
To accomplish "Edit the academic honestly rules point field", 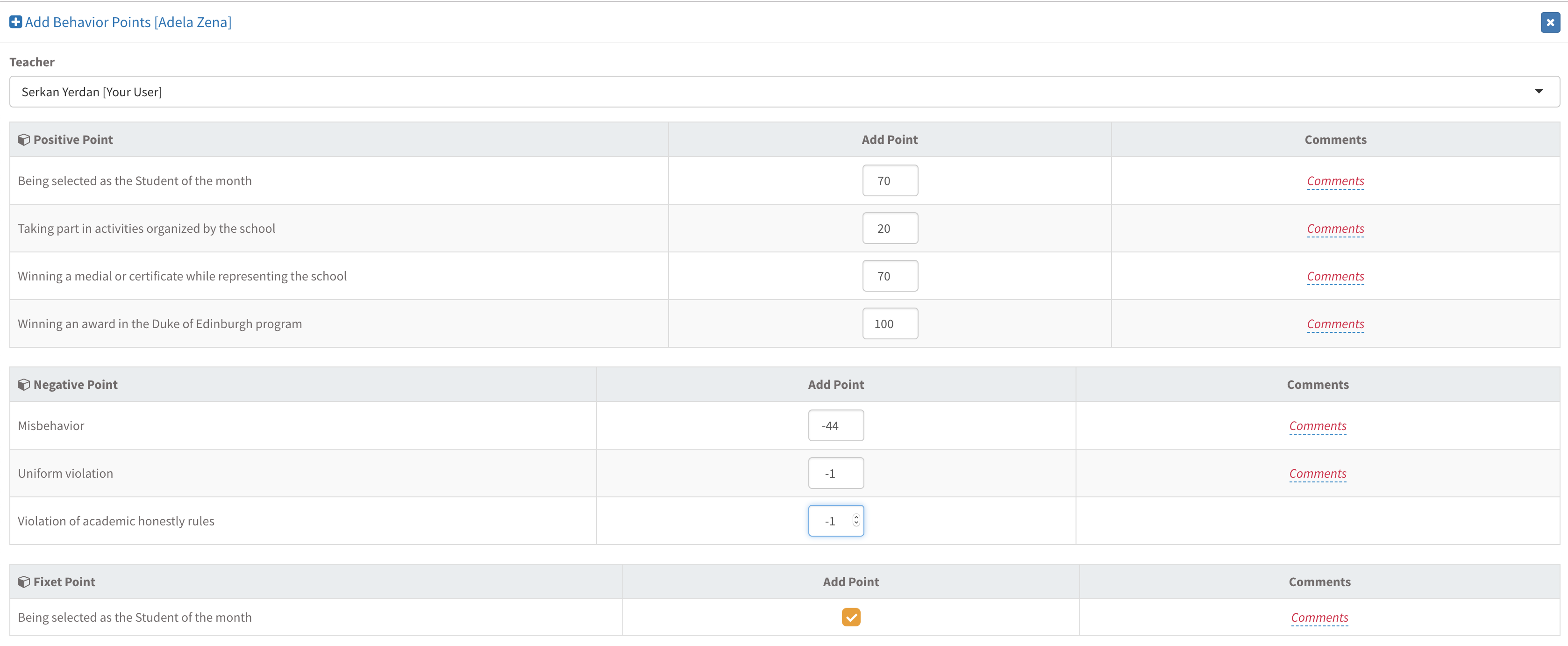I will (x=836, y=521).
